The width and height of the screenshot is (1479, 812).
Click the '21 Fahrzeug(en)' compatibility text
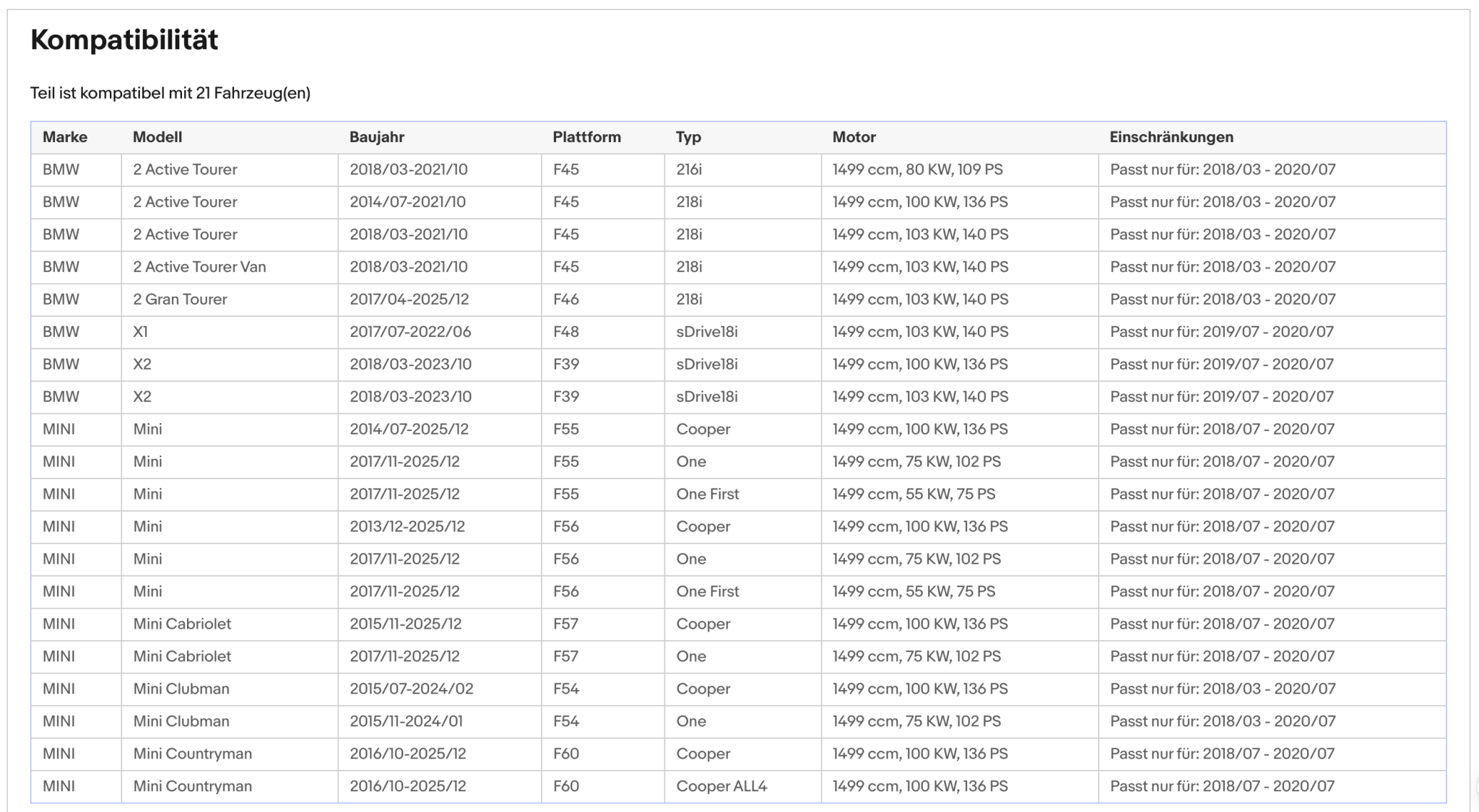click(x=253, y=93)
